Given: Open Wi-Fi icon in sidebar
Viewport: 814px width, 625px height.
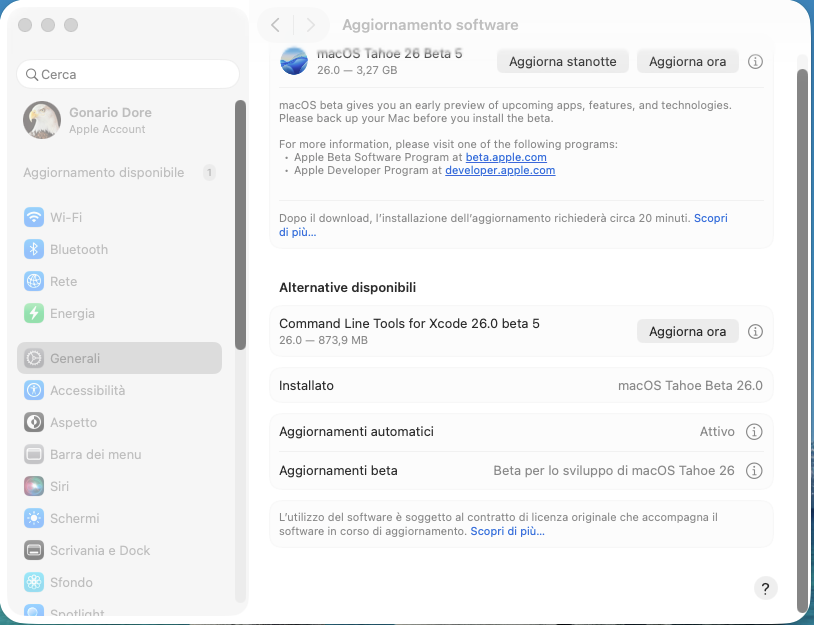Looking at the screenshot, I should 34,217.
